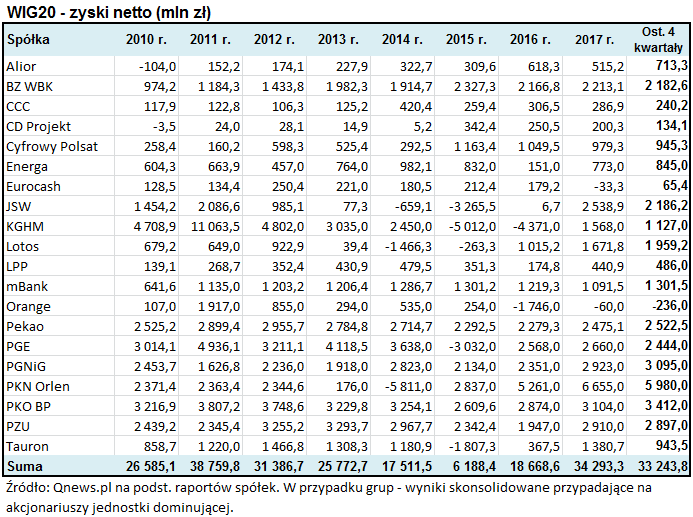Select JSW's 2015 value -3 265,5
693x517 pixels.
[469, 206]
